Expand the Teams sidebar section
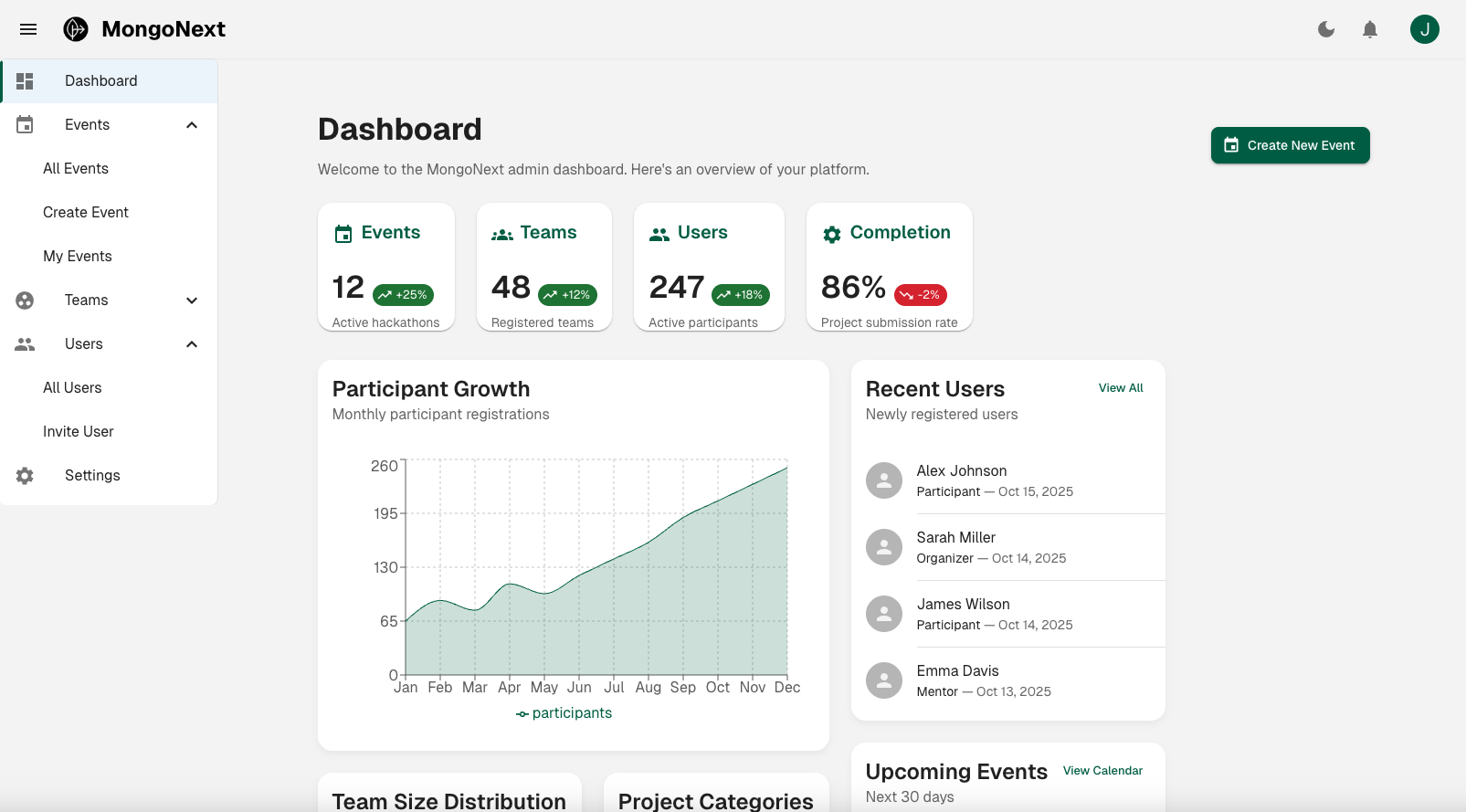1466x812 pixels. click(192, 301)
